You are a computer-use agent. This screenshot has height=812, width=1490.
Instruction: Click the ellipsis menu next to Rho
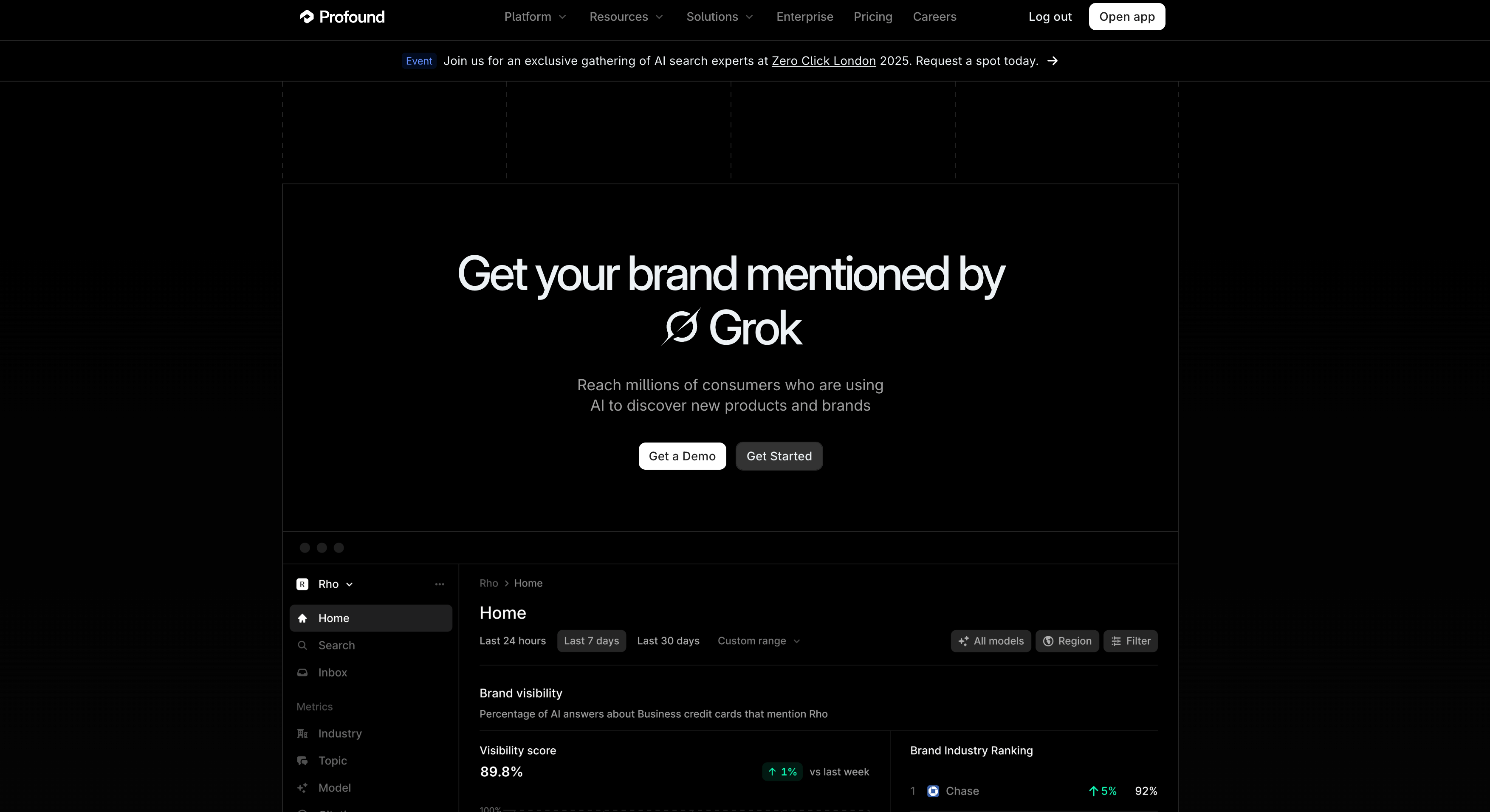click(x=440, y=584)
